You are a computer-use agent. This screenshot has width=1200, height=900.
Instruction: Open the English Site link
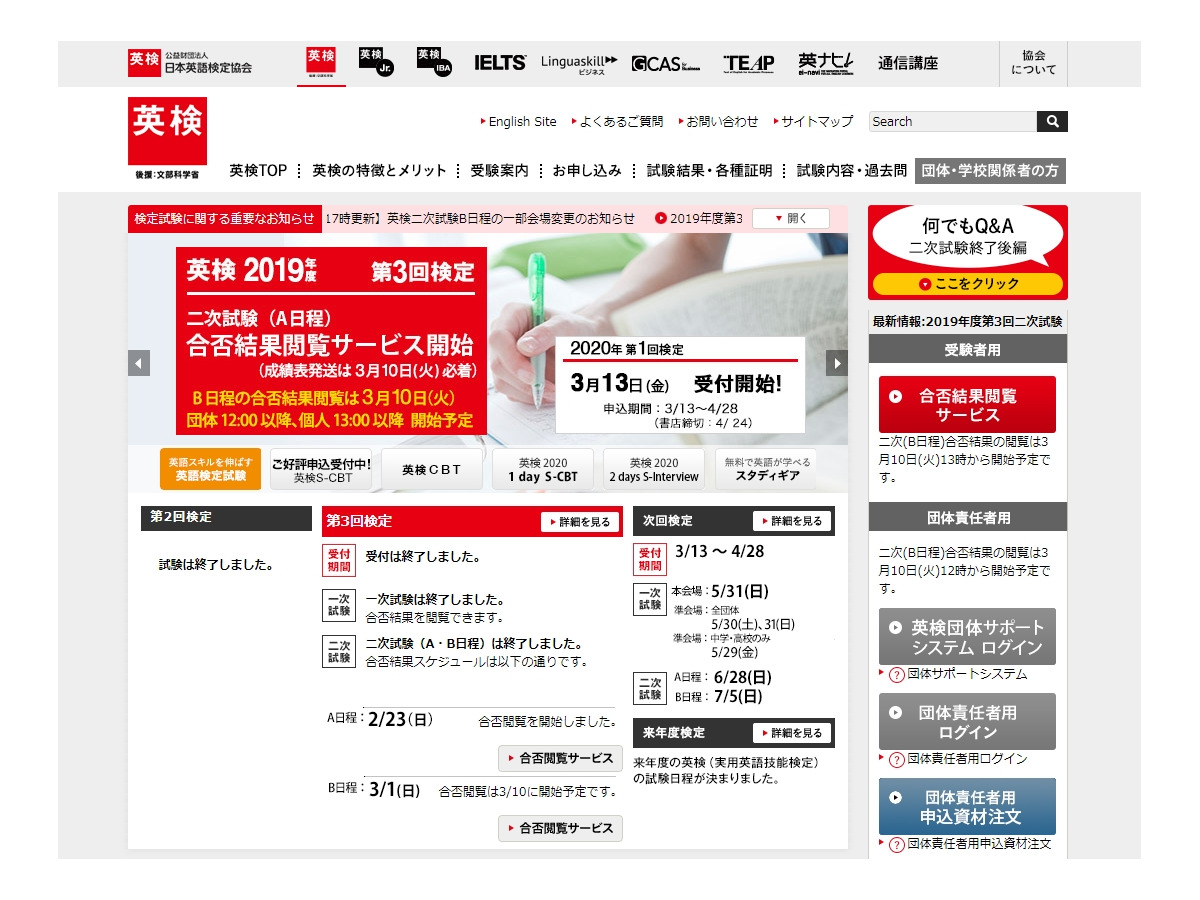[522, 121]
